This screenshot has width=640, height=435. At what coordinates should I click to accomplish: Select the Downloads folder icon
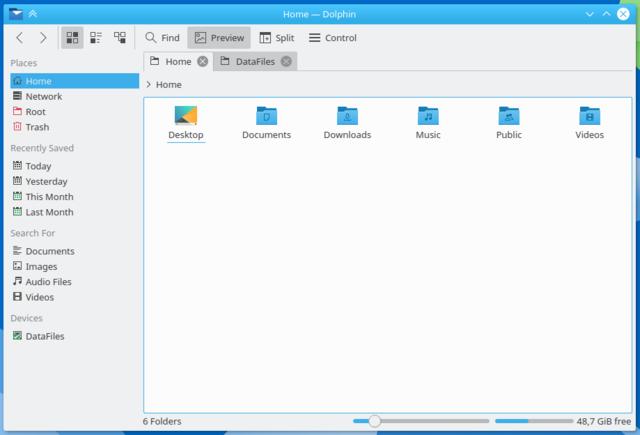pyautogui.click(x=347, y=116)
